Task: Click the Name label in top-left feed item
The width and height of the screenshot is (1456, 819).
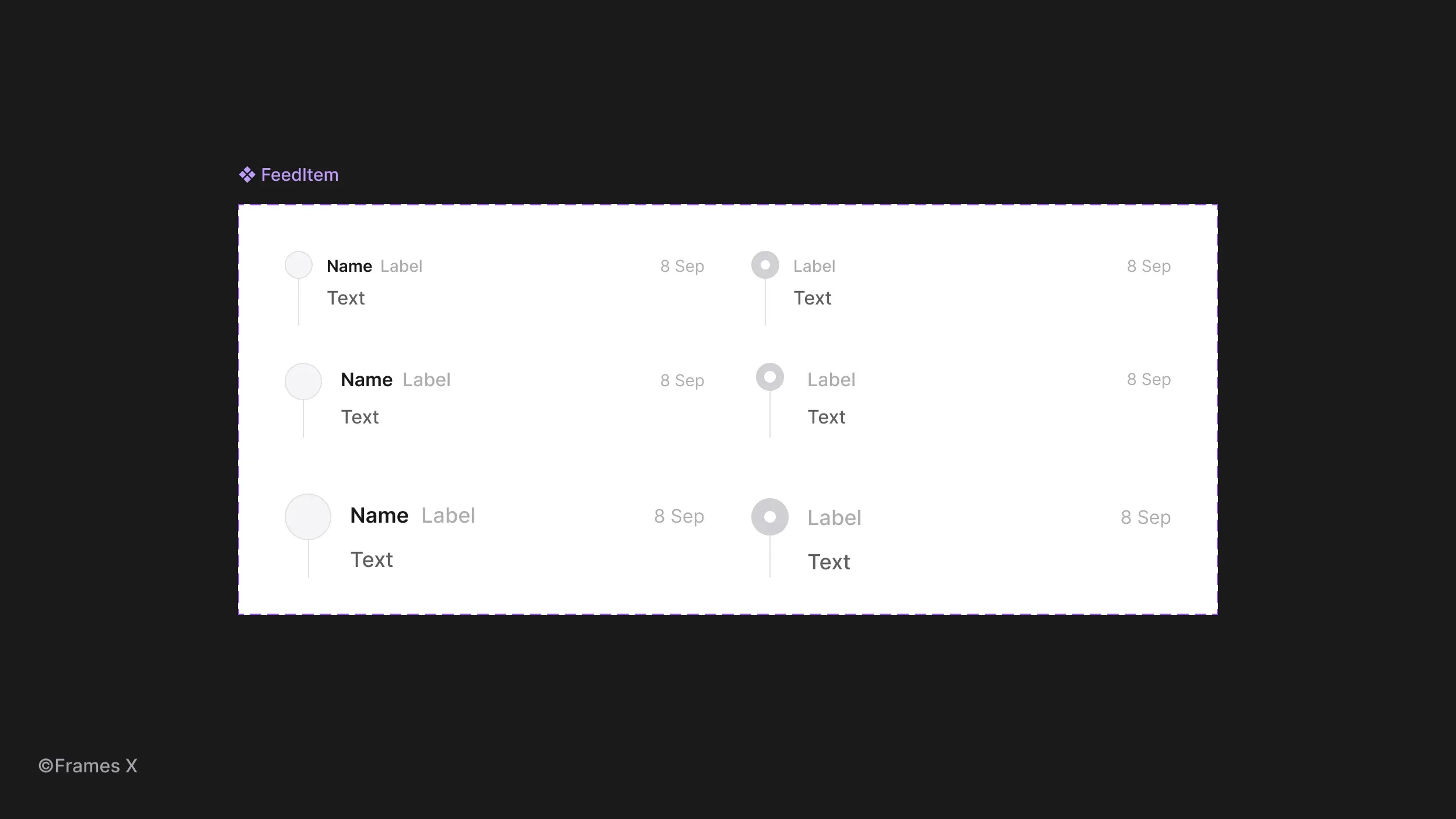Action: (349, 265)
